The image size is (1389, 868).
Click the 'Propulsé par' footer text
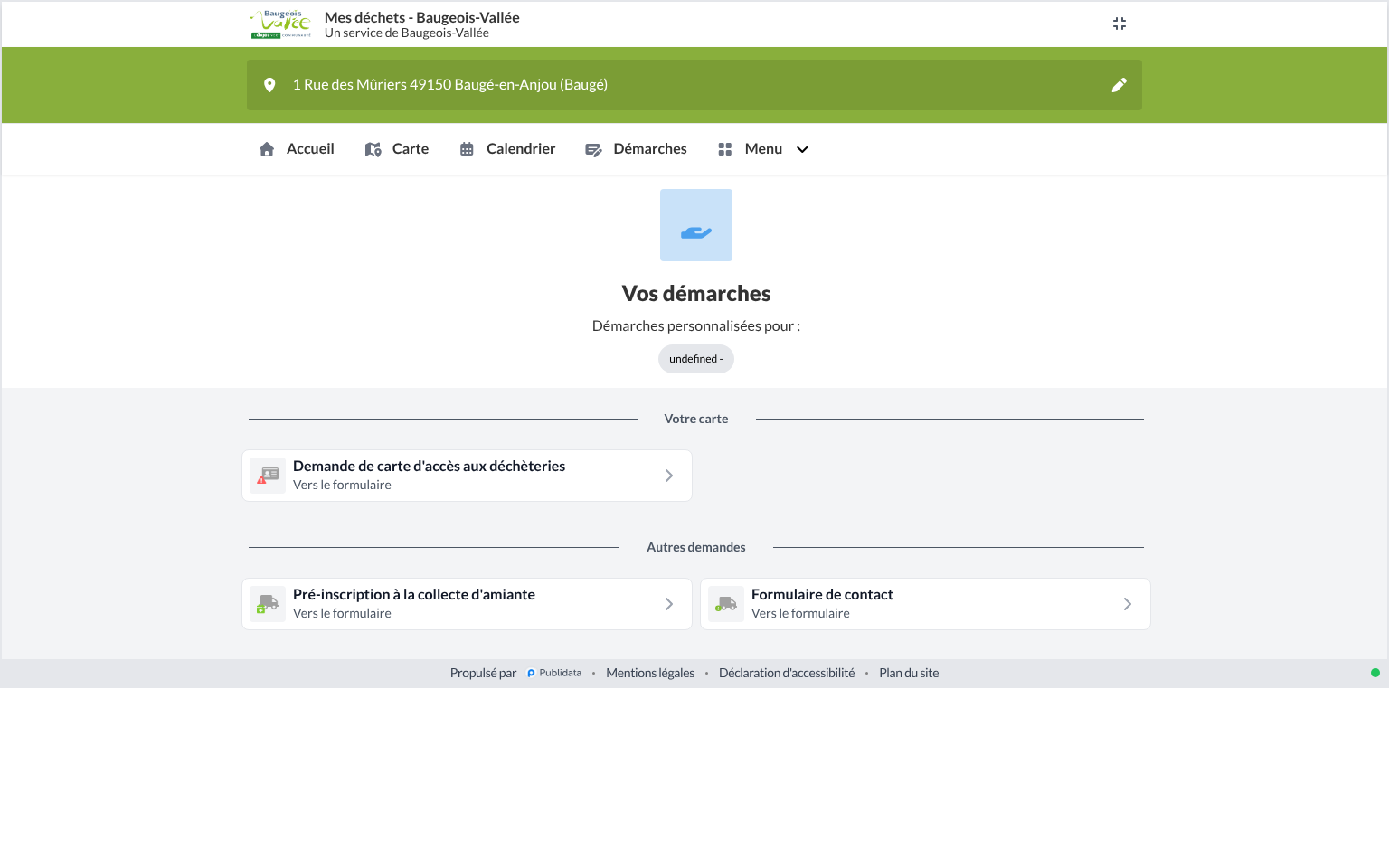click(483, 673)
